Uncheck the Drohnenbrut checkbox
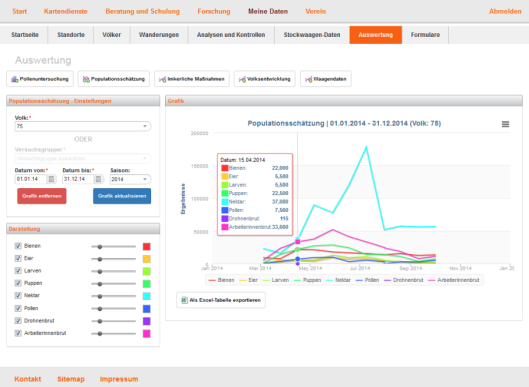This screenshot has width=529, height=387. pyautogui.click(x=18, y=321)
